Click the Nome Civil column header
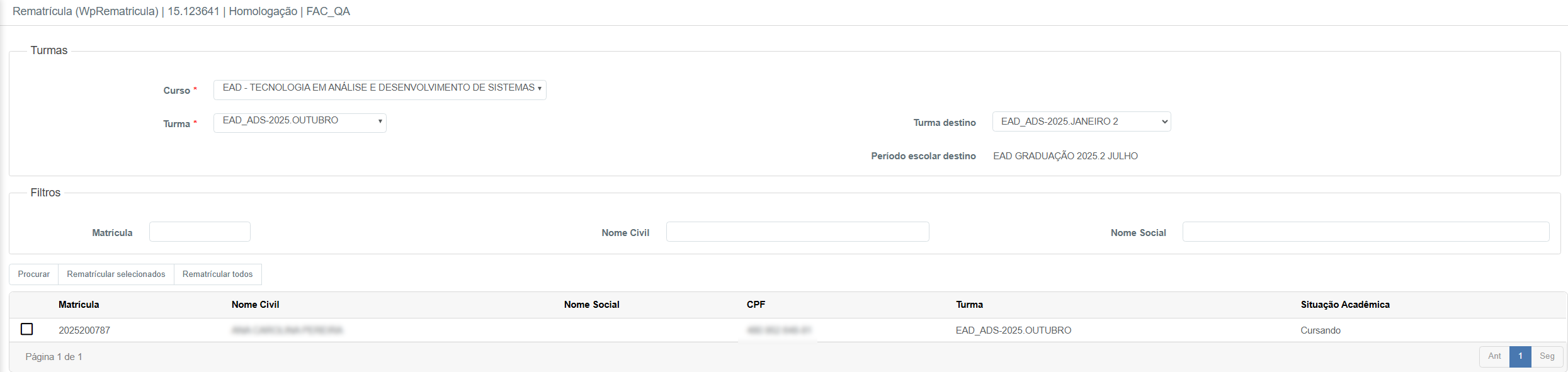This screenshot has height=372, width=1568. (255, 305)
